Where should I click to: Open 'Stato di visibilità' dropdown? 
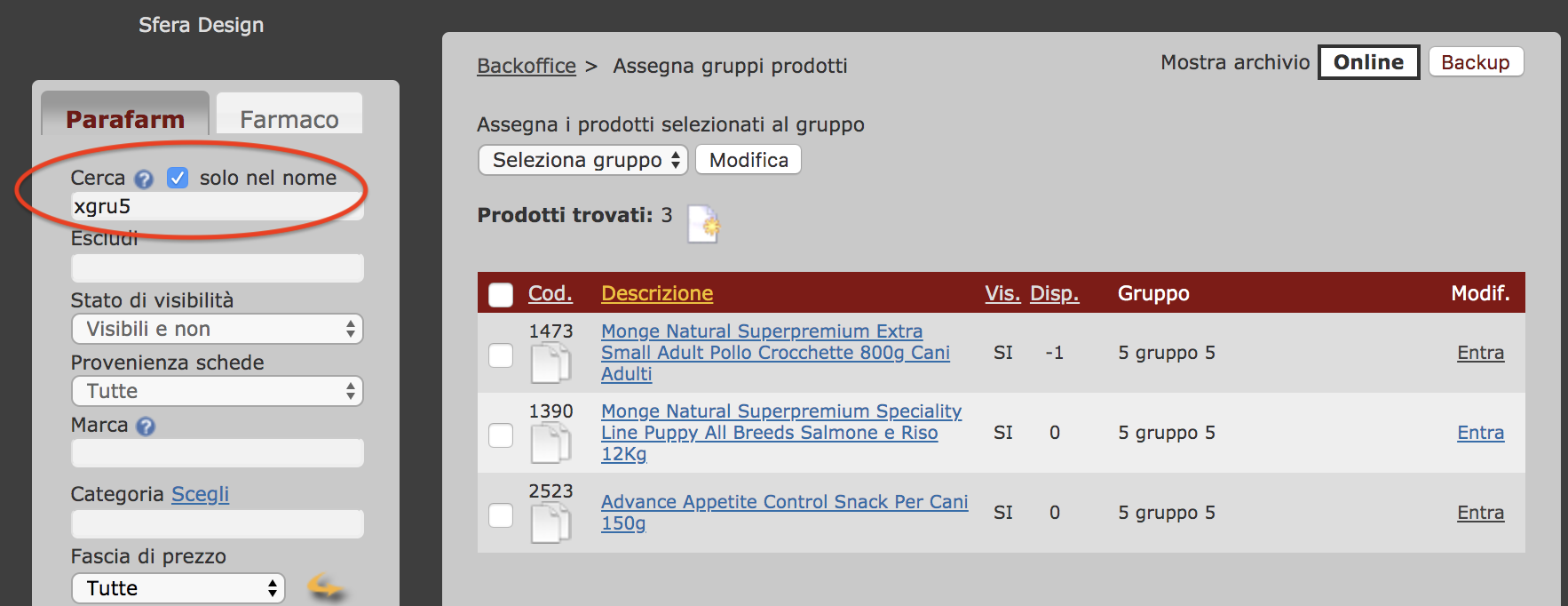point(218,329)
